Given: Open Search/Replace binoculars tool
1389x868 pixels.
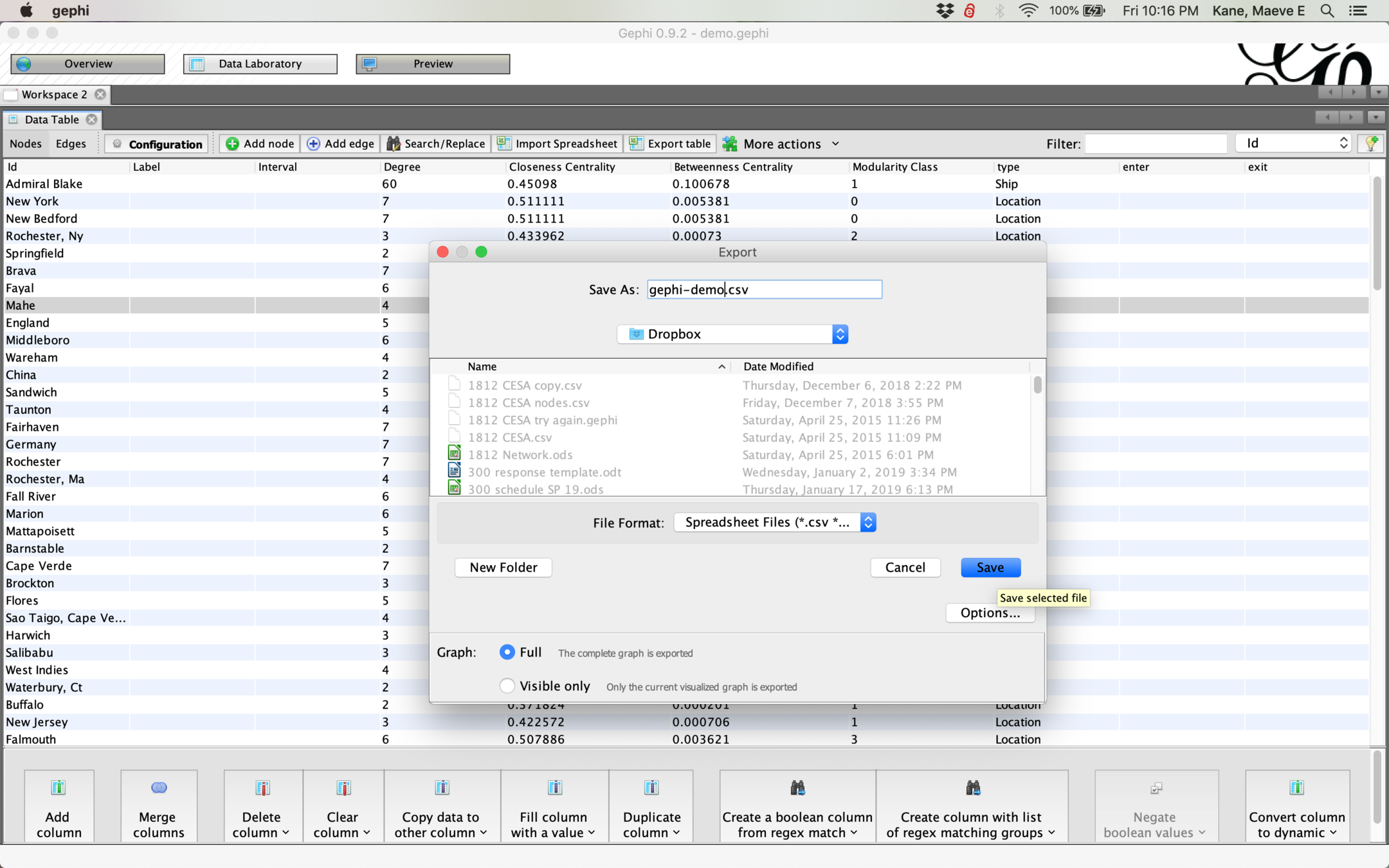Looking at the screenshot, I should click(393, 144).
